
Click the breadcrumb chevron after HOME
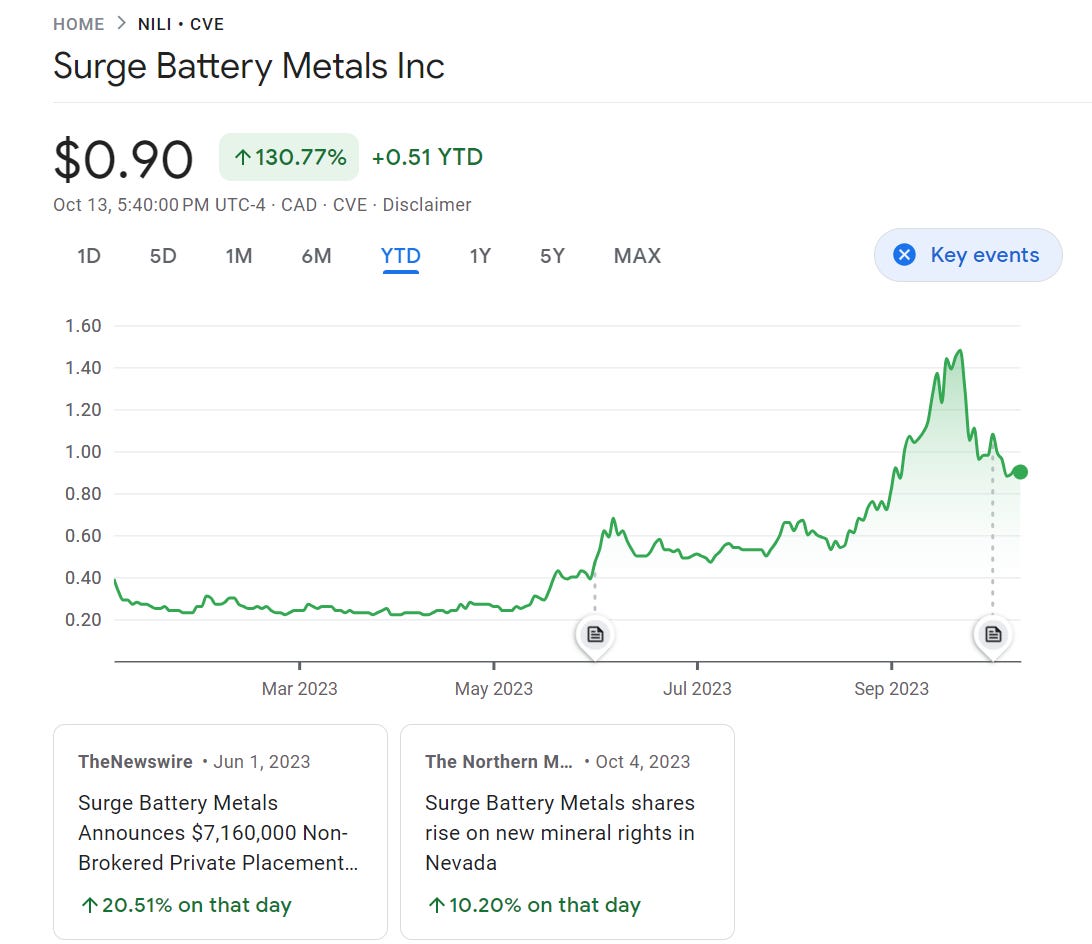tap(119, 23)
